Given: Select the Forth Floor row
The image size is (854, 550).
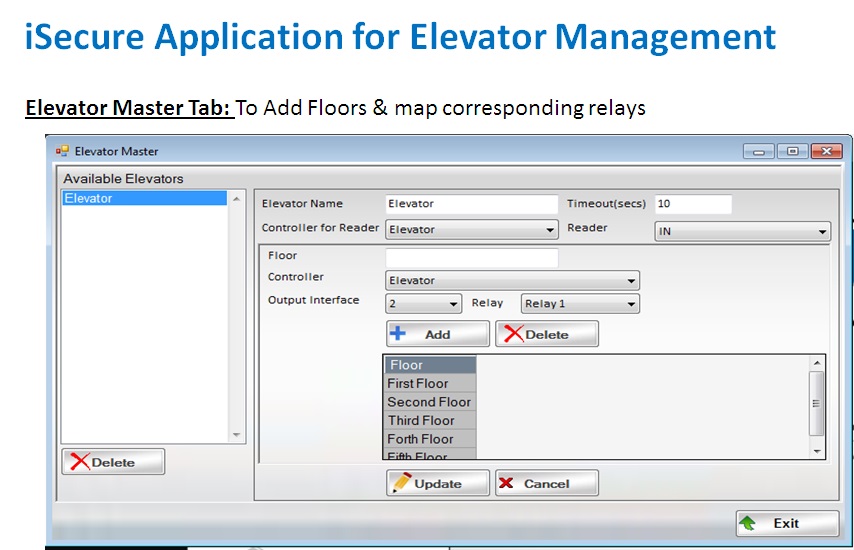Looking at the screenshot, I should [x=430, y=439].
